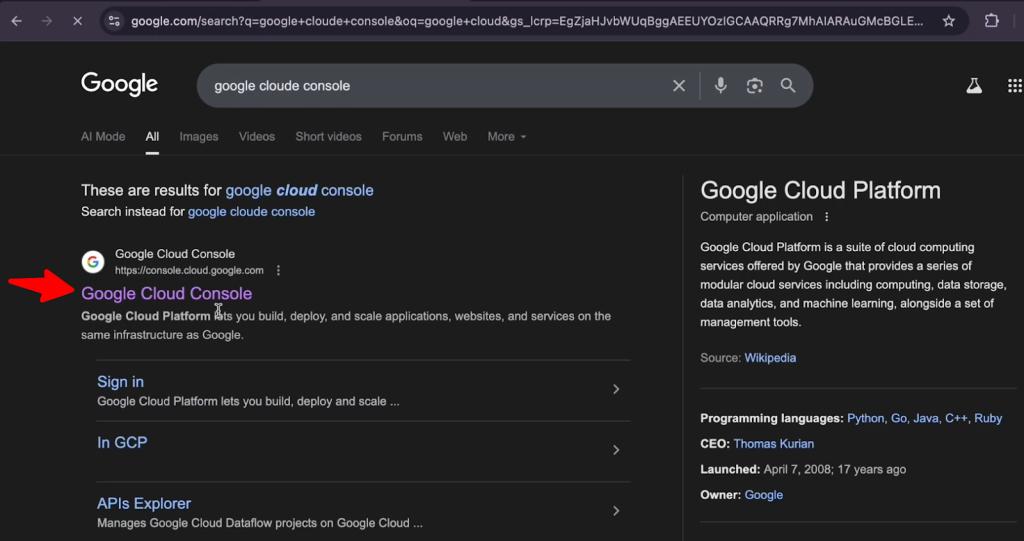Expand the Sign in sitelink chevron

point(616,389)
